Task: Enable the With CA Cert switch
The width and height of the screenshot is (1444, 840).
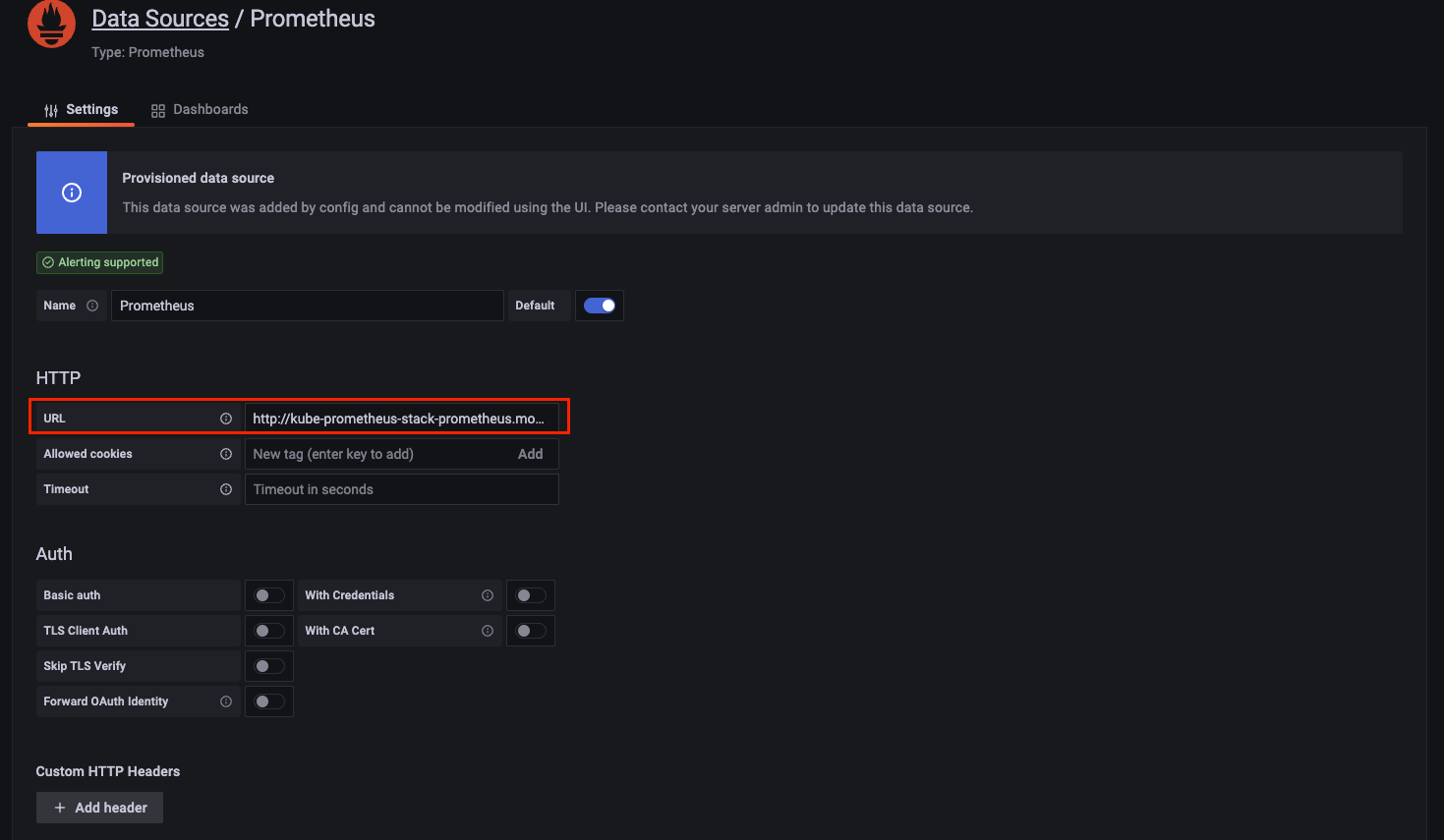Action: (531, 631)
